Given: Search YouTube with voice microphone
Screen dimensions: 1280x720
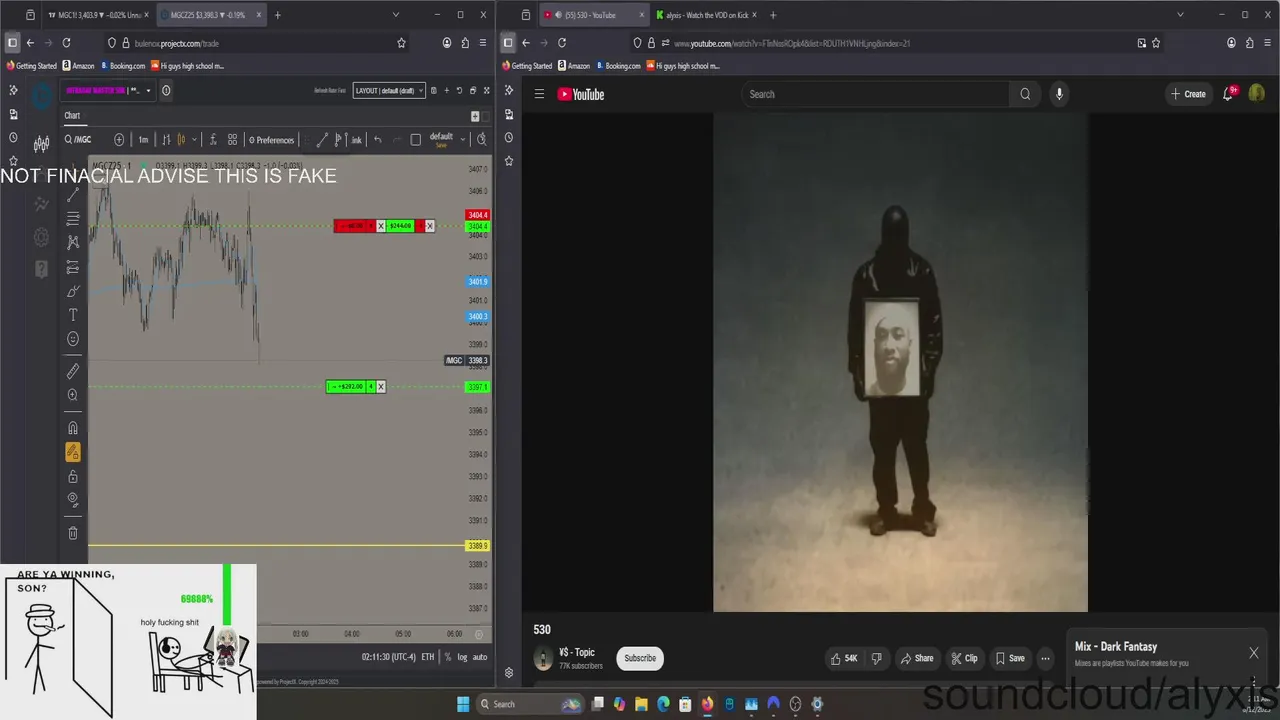Looking at the screenshot, I should tap(1059, 94).
